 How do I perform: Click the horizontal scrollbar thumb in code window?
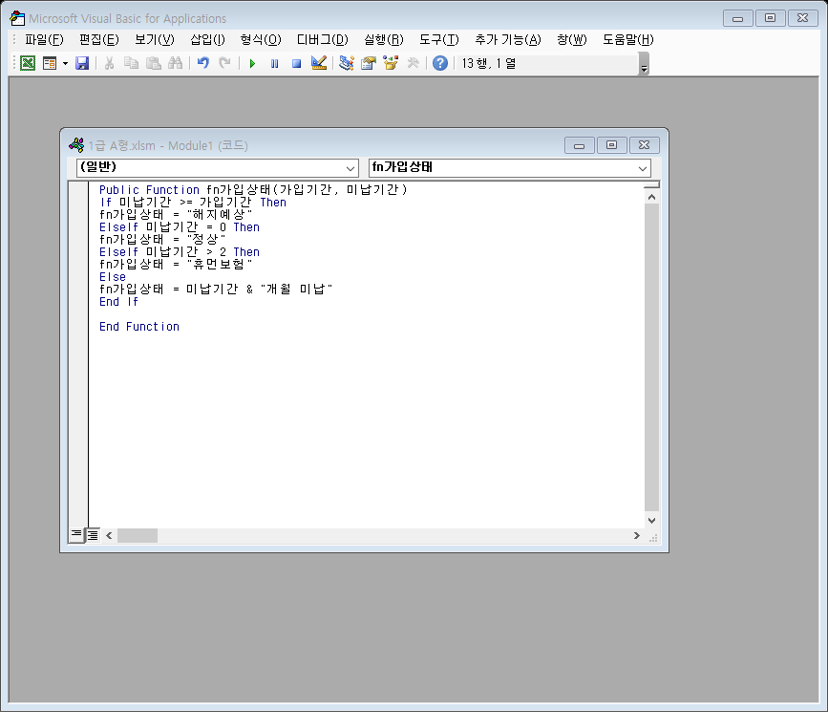pos(137,536)
